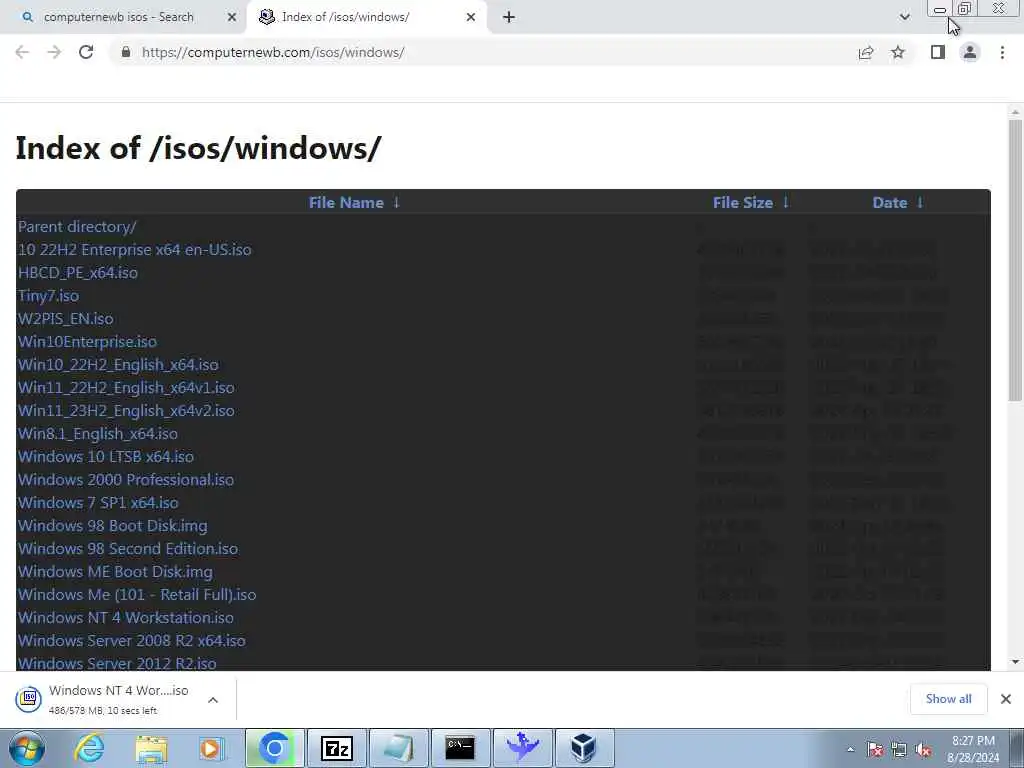Image resolution: width=1024 pixels, height=768 pixels.
Task: Click the page vertical scrollbar thumb
Action: pyautogui.click(x=1015, y=260)
